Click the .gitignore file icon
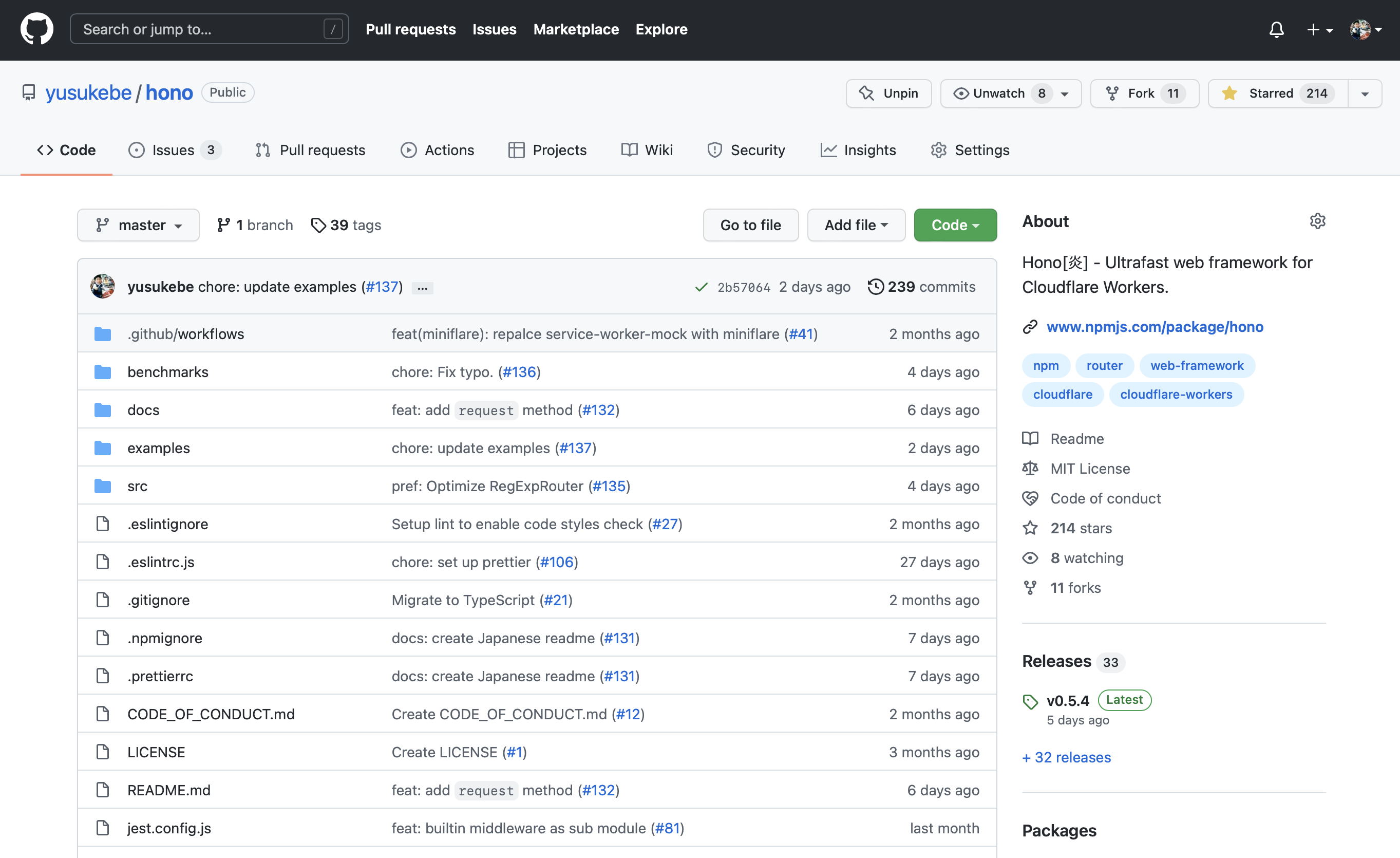The width and height of the screenshot is (1400, 858). 102,600
